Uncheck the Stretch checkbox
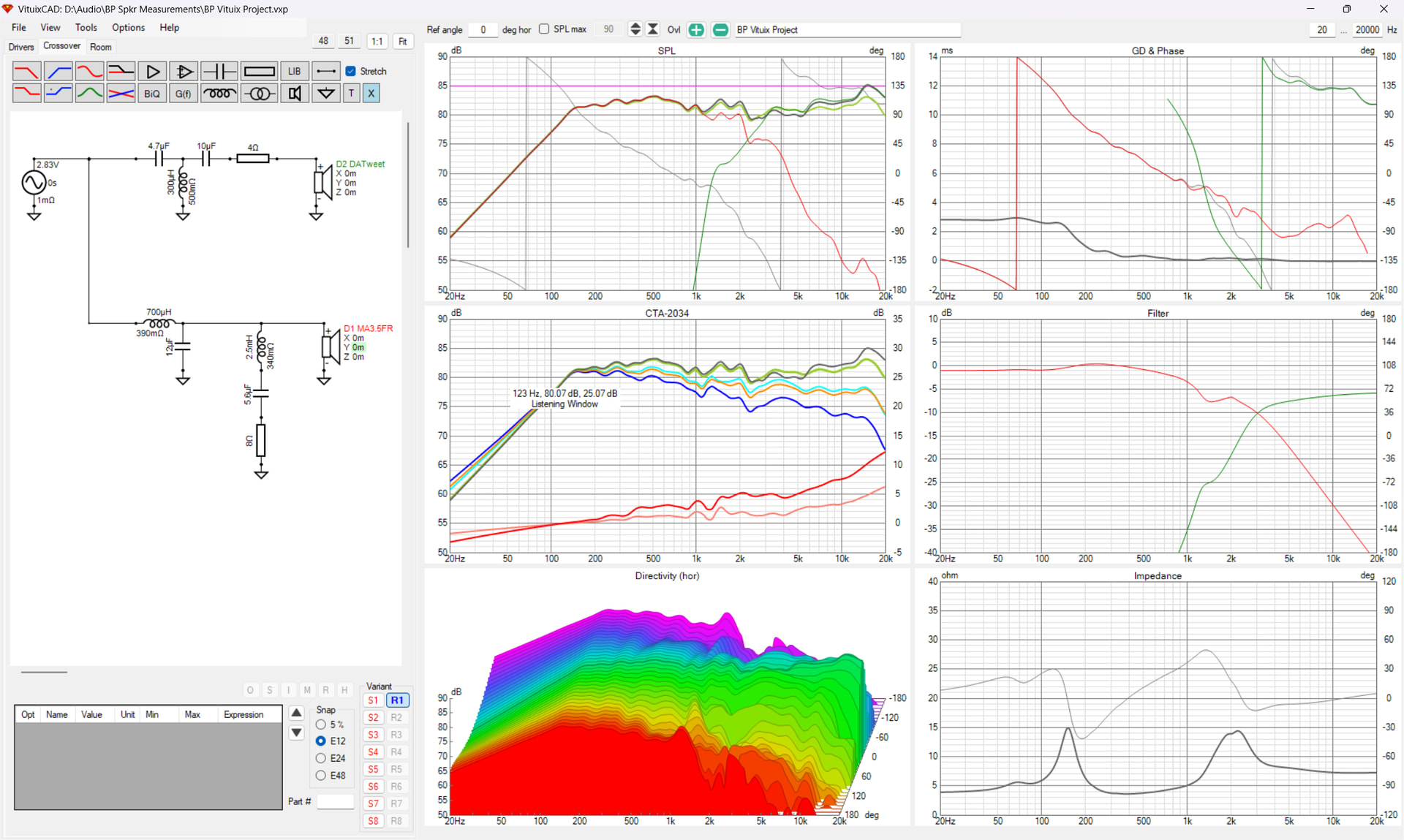This screenshot has width=1404, height=840. 351,71
